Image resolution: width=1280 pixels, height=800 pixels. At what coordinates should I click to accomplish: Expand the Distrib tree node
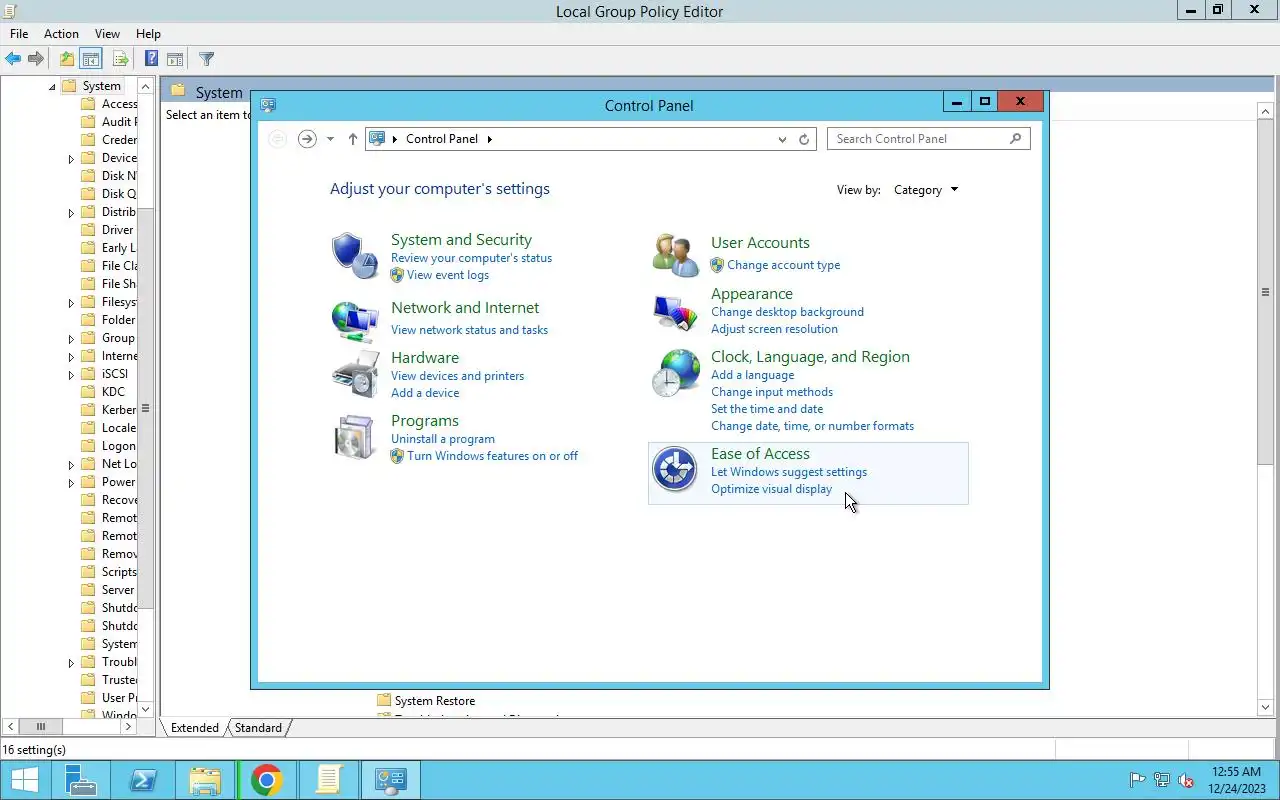[71, 212]
